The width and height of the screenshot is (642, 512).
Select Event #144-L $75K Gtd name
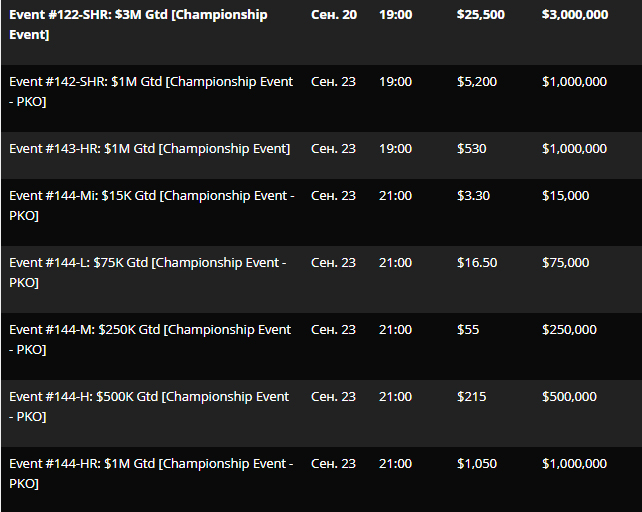click(148, 272)
